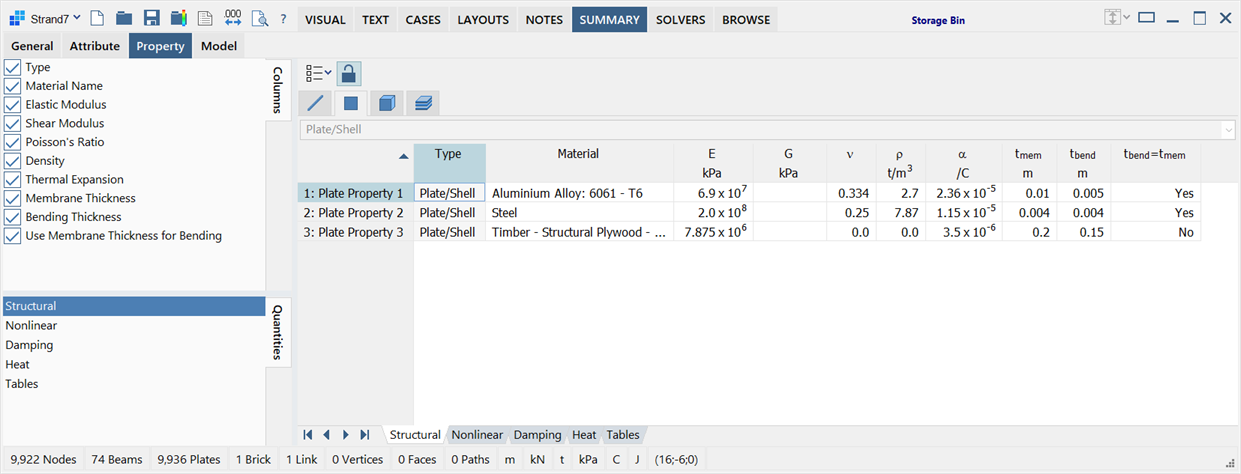Image resolution: width=1241 pixels, height=474 pixels.
Task: Open the Strand7 application menu
Action: (x=46, y=19)
